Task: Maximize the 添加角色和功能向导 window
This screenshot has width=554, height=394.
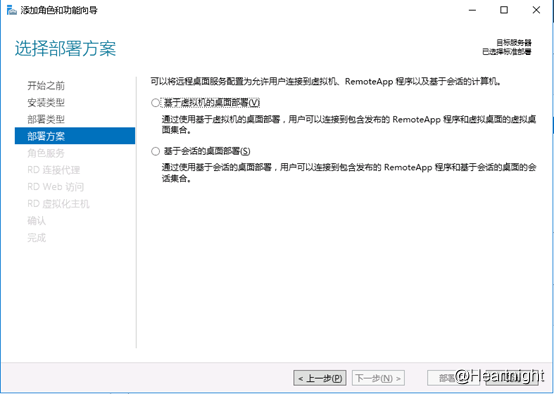Action: [504, 10]
